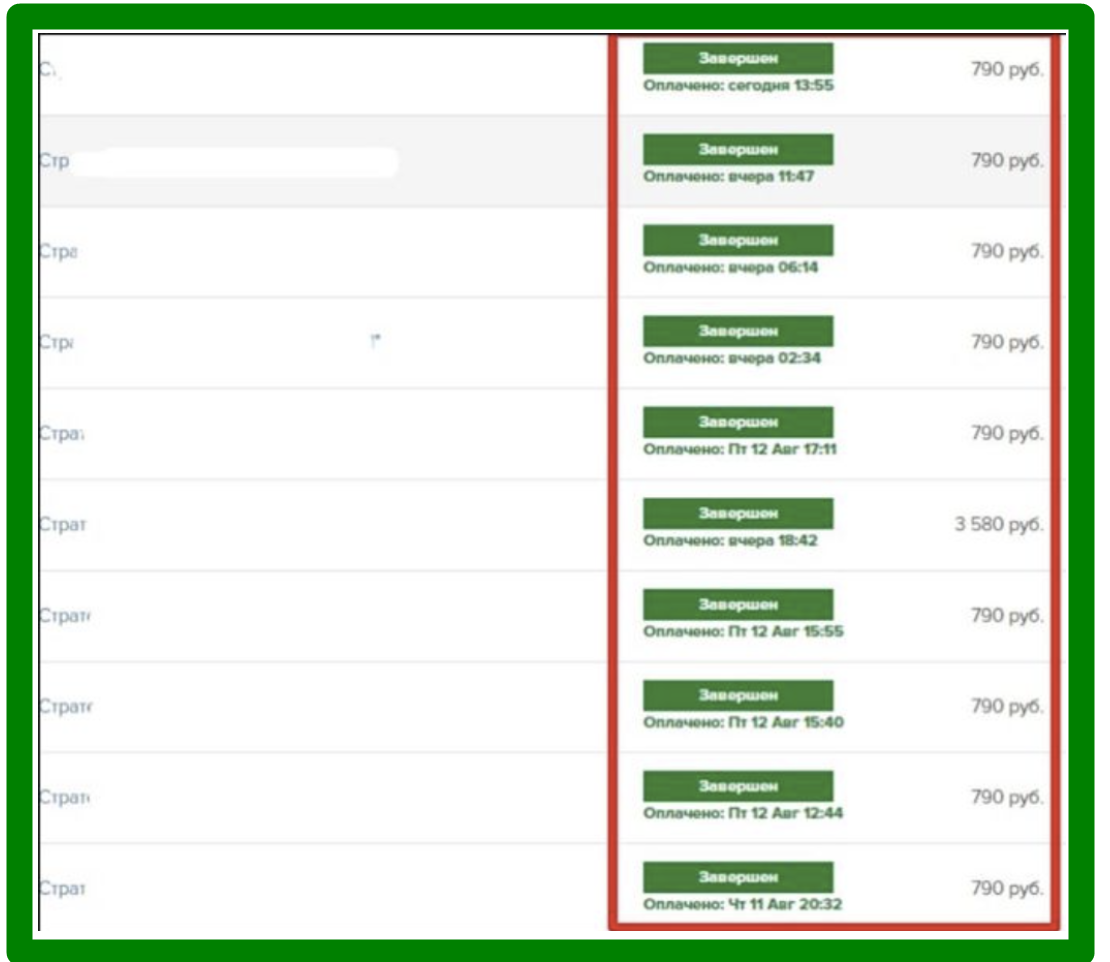Click 790 руб. in Пт 12 Авг 12:44 row
Image resolution: width=1110 pixels, height=962 pixels.
click(x=1007, y=798)
